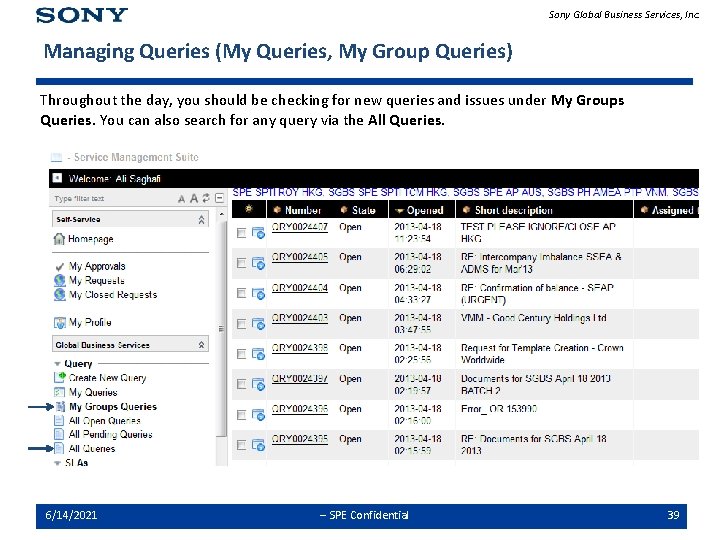Open the State column menu diamond
Image resolution: width=720 pixels, height=540 pixels.
click(344, 210)
